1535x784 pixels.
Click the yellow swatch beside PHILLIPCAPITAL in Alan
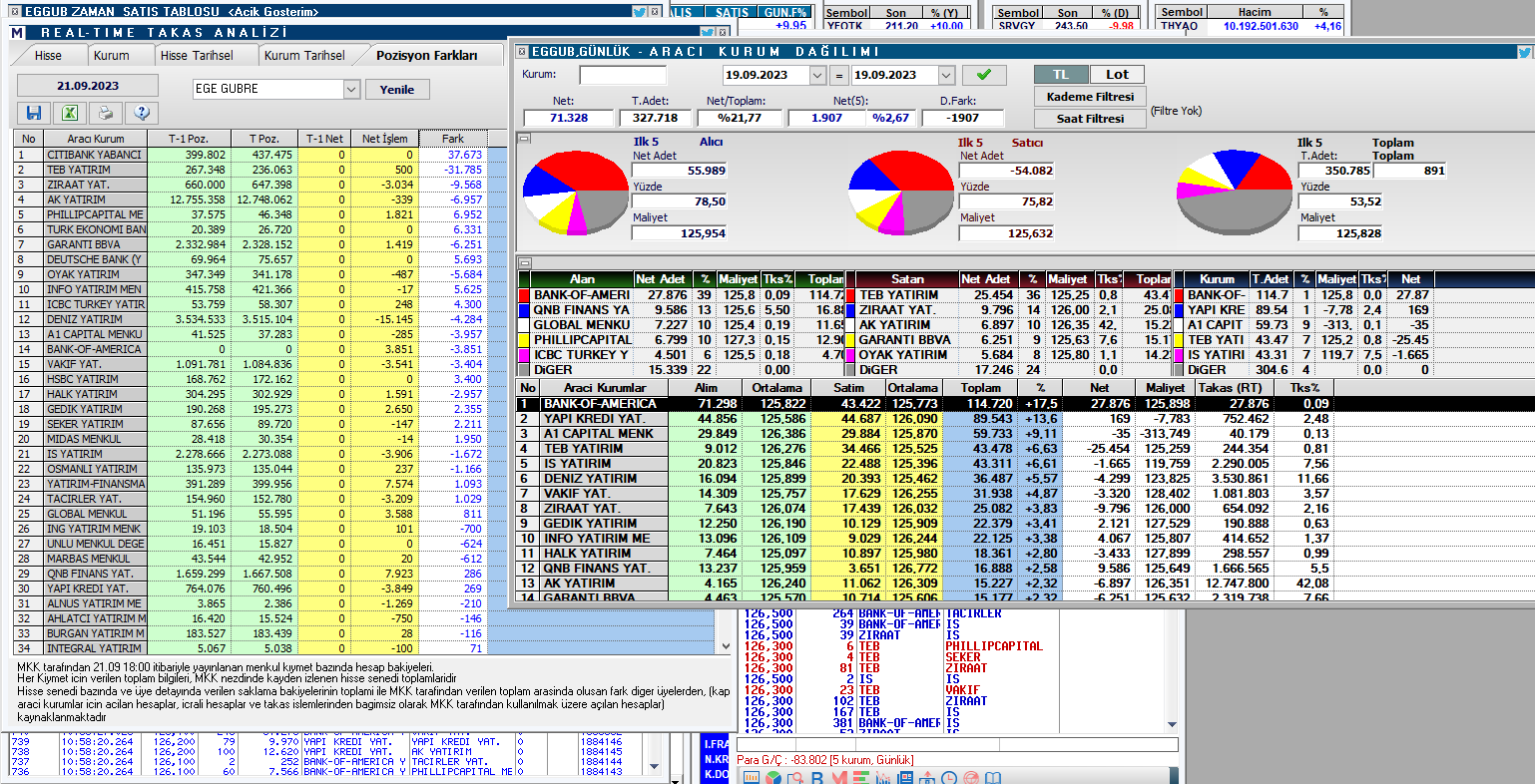(x=524, y=340)
